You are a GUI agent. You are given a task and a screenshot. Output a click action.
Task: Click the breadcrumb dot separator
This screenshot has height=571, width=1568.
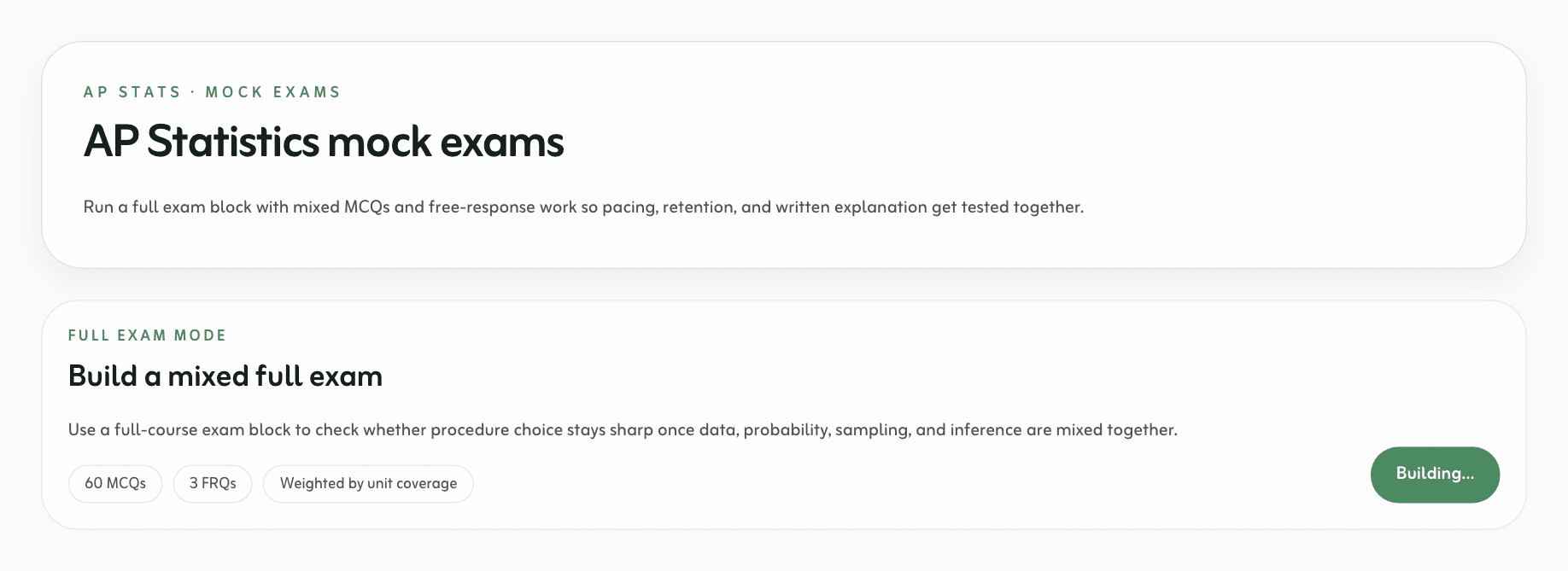click(193, 92)
